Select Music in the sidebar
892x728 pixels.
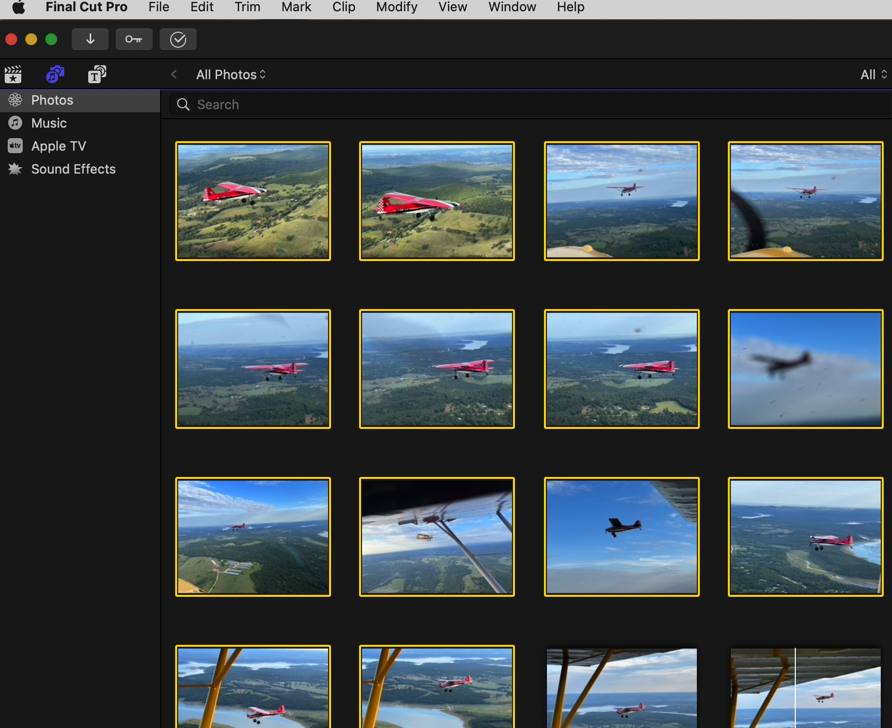(80, 123)
